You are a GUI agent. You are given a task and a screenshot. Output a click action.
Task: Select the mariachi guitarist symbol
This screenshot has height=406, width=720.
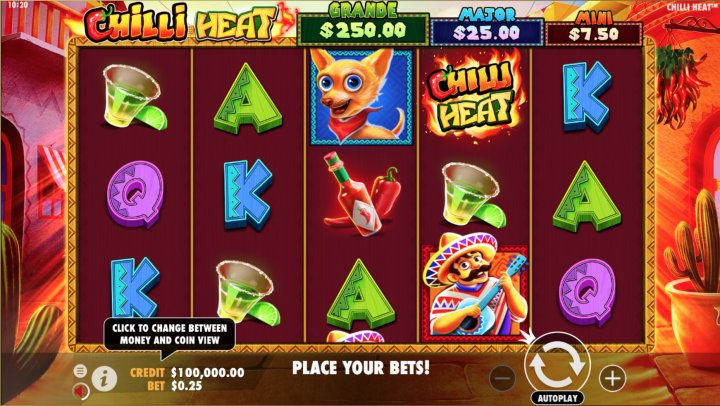(475, 286)
